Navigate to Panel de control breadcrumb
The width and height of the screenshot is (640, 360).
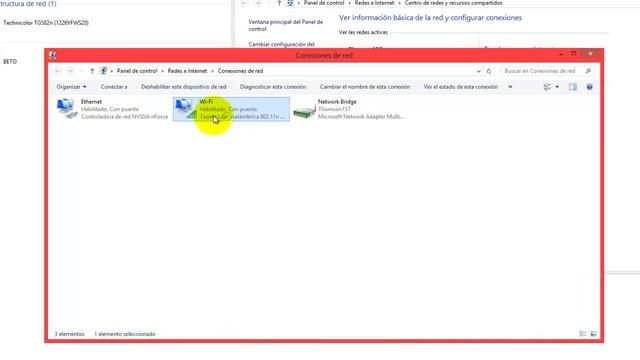(x=137, y=71)
